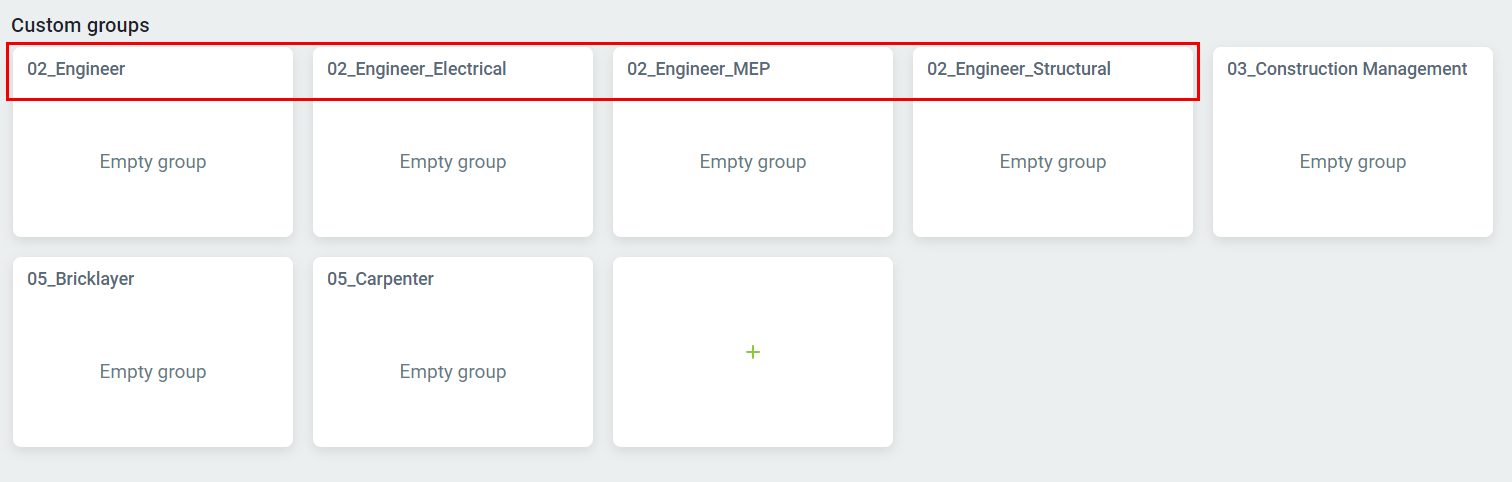The image size is (1512, 482).
Task: Click "Empty group" text in 05_Bricklayer card
Action: tap(153, 372)
